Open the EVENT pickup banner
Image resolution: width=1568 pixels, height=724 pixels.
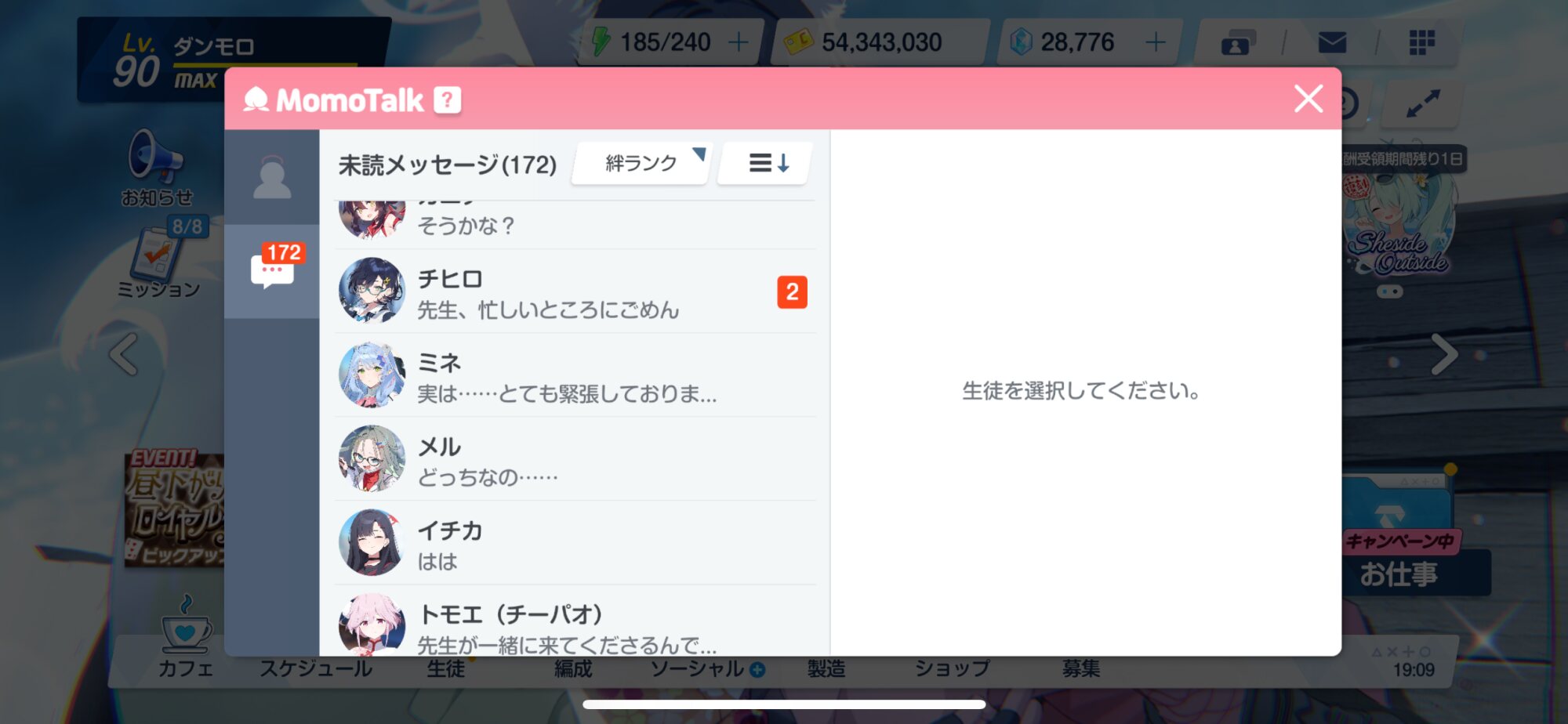pyautogui.click(x=174, y=509)
